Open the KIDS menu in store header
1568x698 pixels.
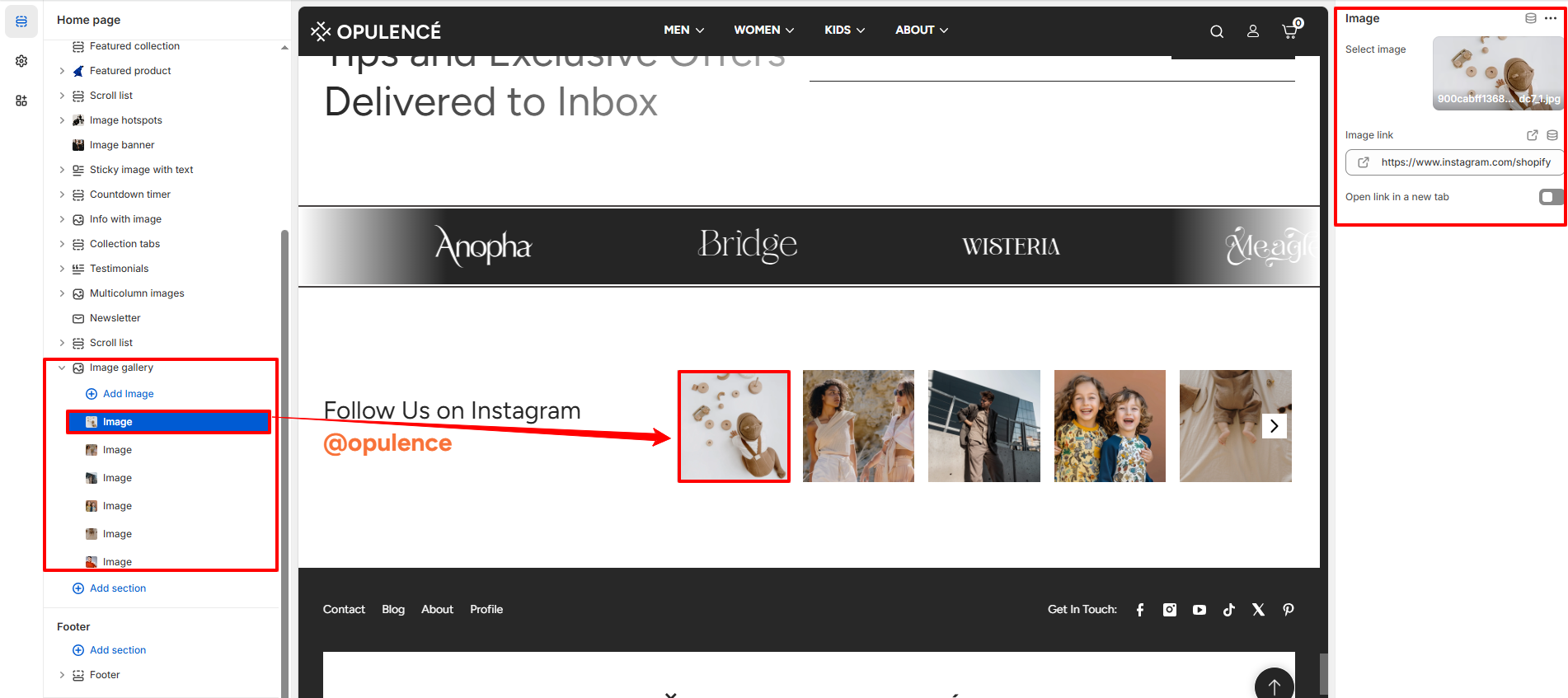pos(845,30)
